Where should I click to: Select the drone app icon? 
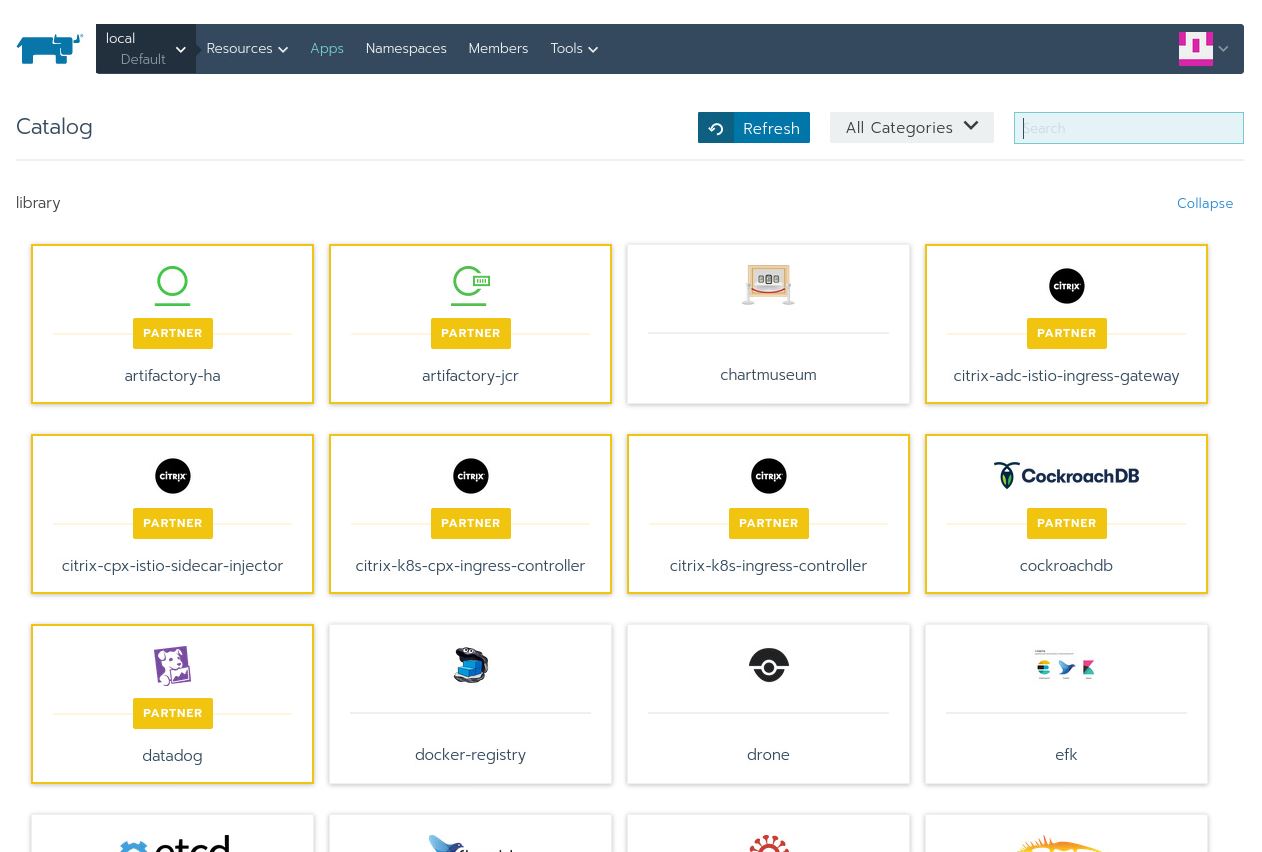(x=768, y=665)
